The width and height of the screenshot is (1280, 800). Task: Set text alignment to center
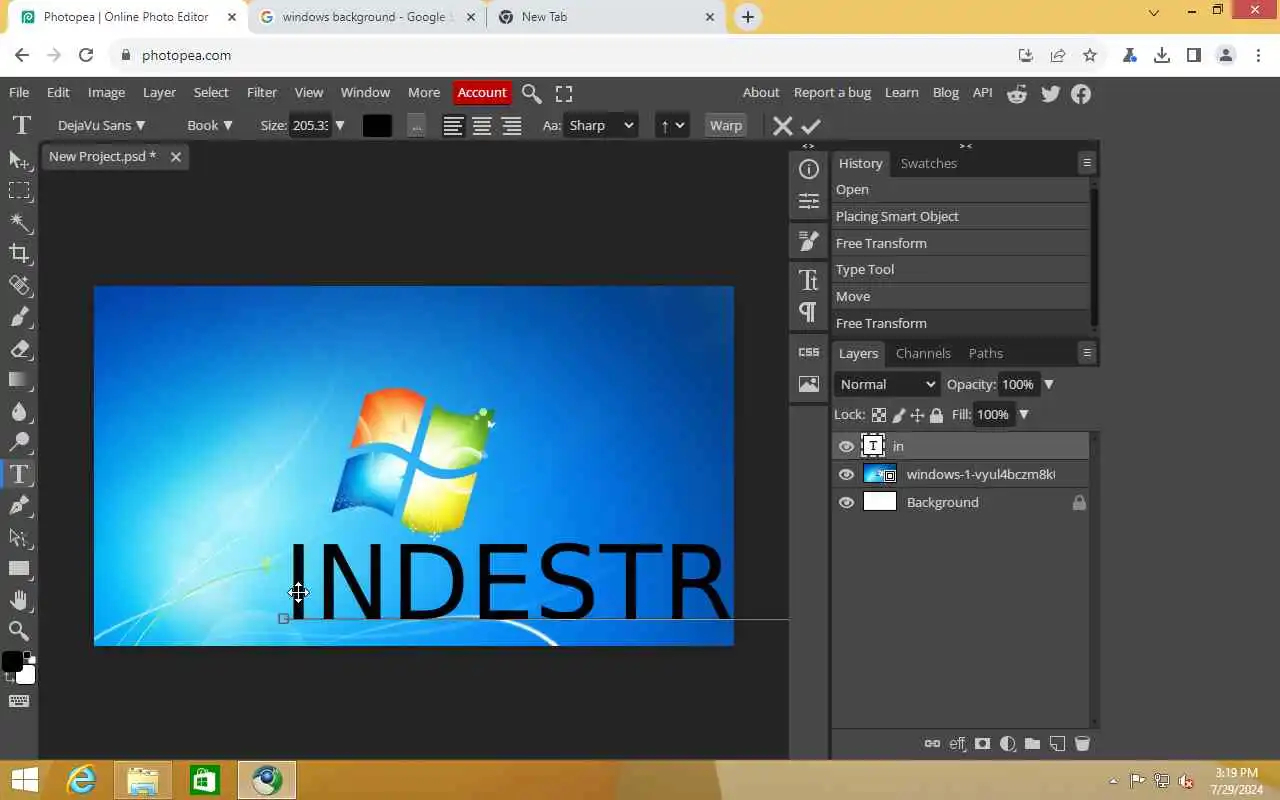tap(482, 126)
